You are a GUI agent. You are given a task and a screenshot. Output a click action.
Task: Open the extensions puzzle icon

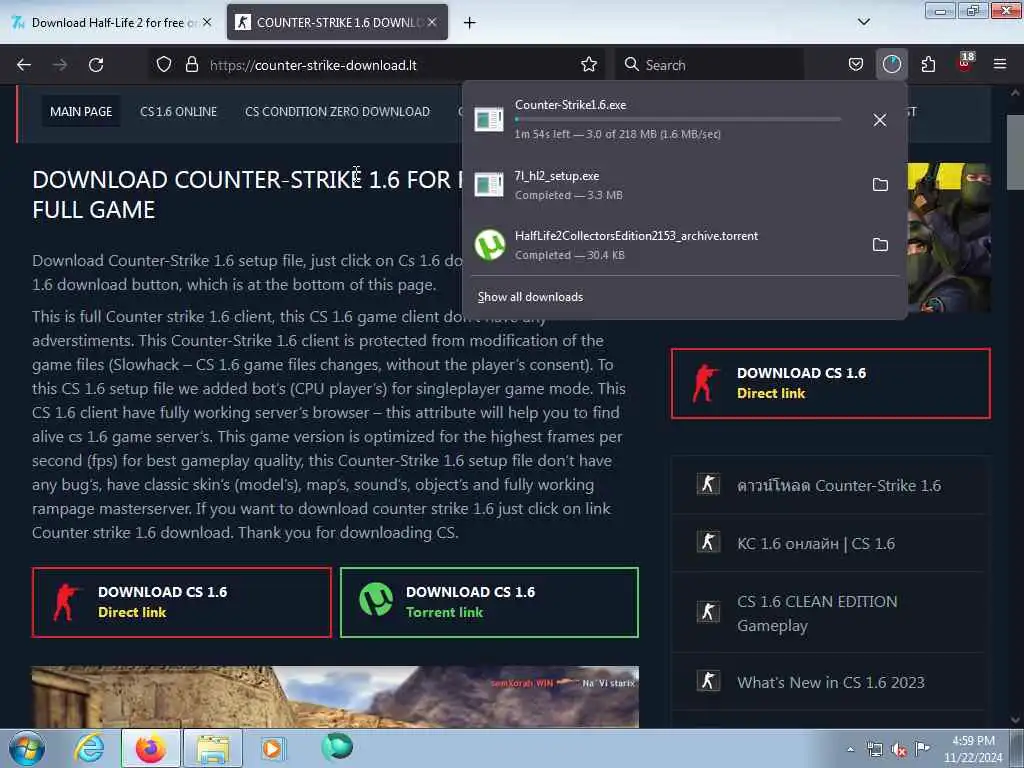928,65
